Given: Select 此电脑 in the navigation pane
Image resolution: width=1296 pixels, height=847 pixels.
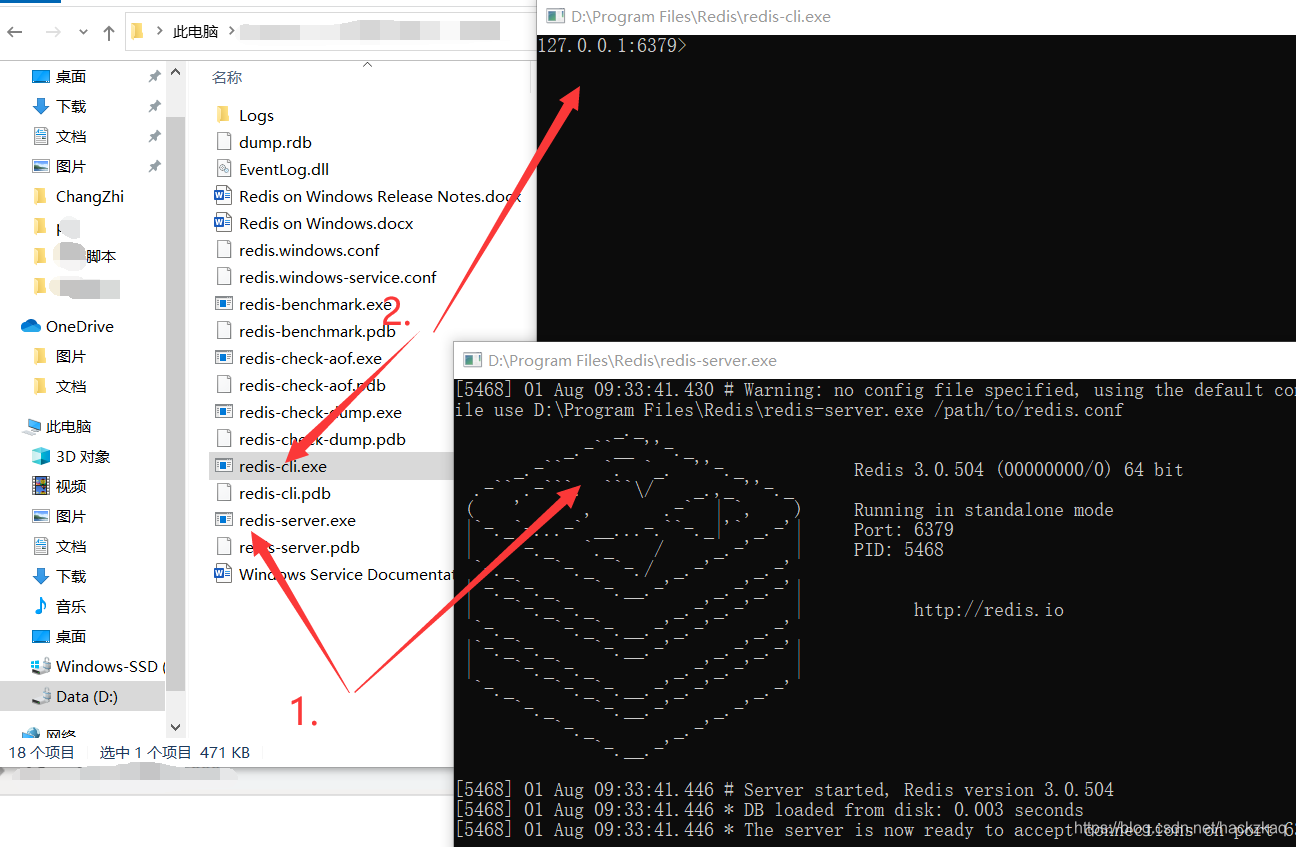Looking at the screenshot, I should click(x=69, y=426).
